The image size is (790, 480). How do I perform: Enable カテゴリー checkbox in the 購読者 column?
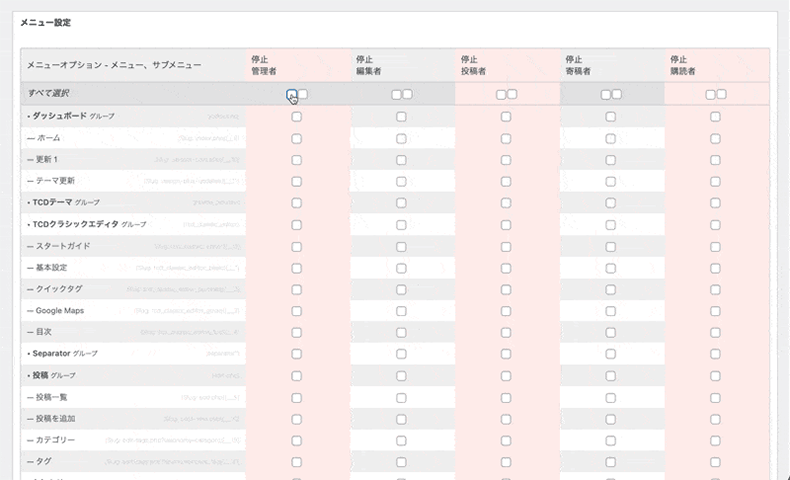(x=715, y=440)
